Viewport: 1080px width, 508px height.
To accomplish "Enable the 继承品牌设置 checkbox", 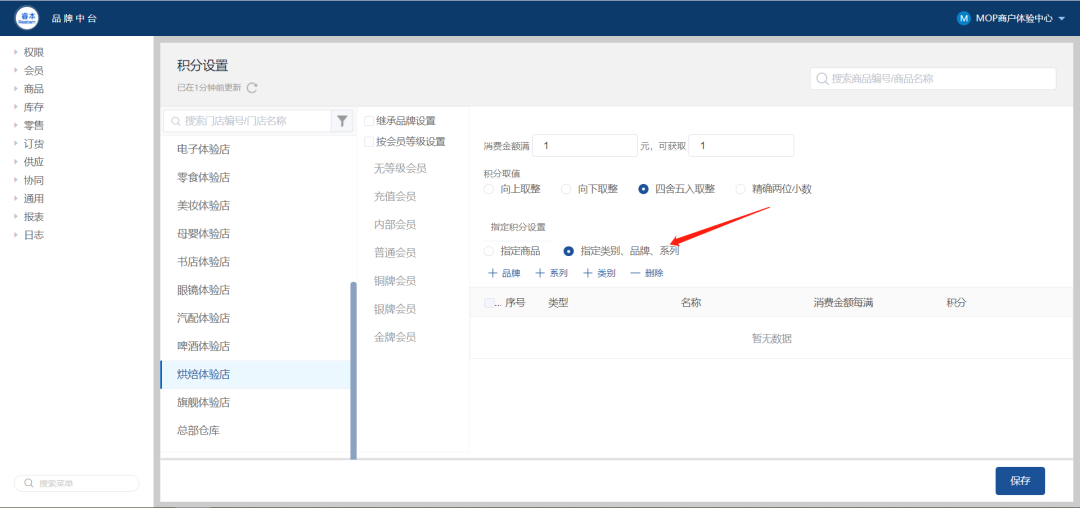I will pyautogui.click(x=369, y=121).
